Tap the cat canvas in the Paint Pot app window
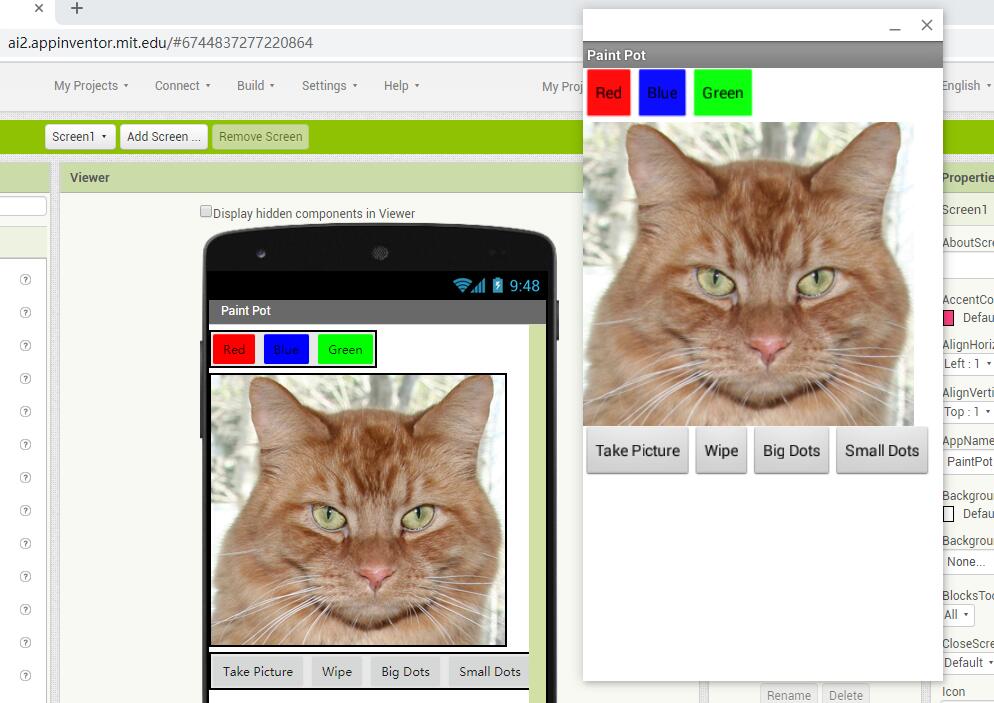Image resolution: width=994 pixels, height=703 pixels. click(748, 274)
